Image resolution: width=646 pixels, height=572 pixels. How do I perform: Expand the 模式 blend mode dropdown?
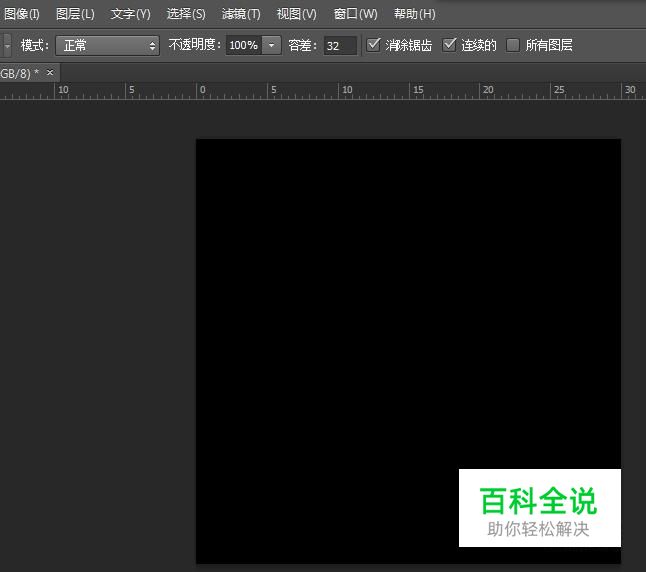[x=108, y=45]
